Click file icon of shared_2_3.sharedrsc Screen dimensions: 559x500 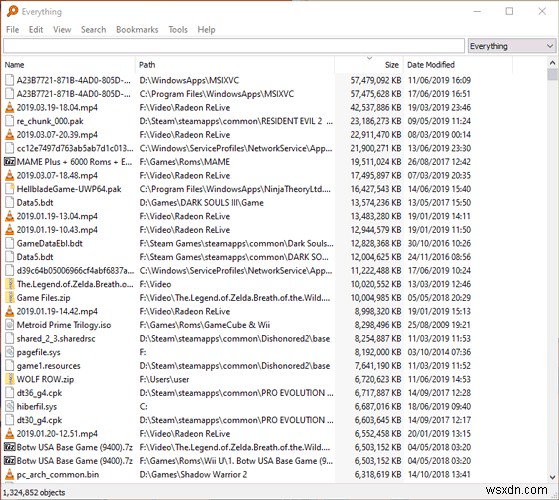[x=10, y=338]
